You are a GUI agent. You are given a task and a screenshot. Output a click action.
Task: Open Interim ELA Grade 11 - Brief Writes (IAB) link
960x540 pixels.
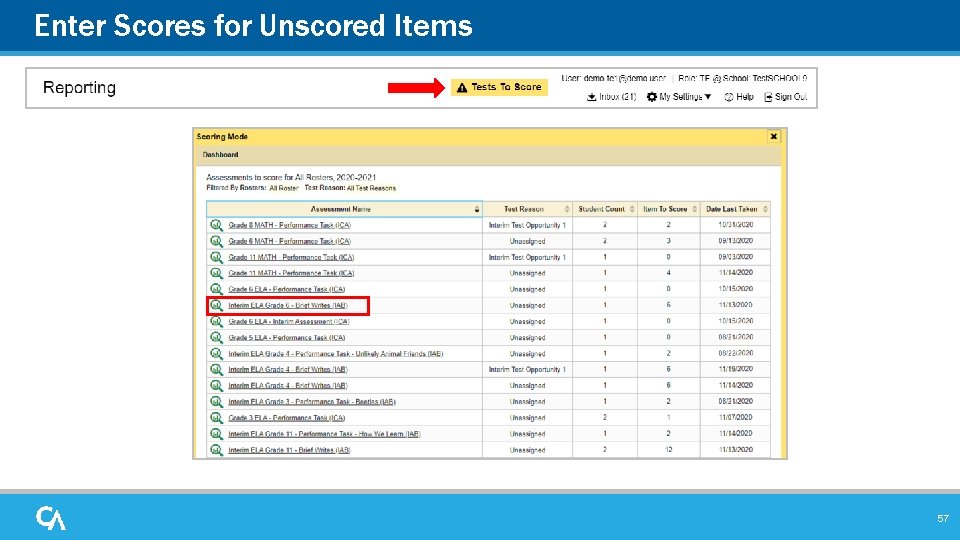click(x=289, y=450)
